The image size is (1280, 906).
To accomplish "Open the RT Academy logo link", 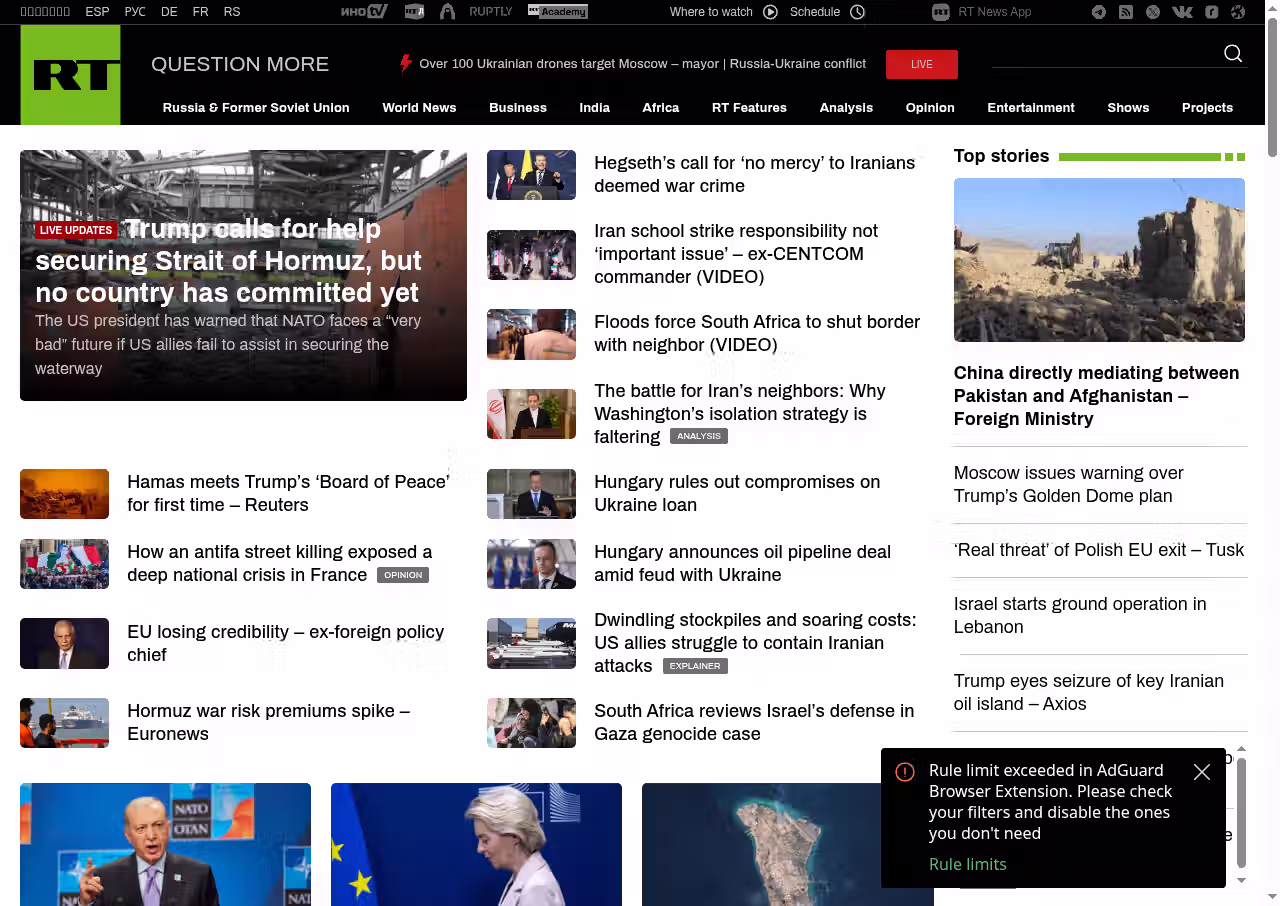I will point(557,12).
